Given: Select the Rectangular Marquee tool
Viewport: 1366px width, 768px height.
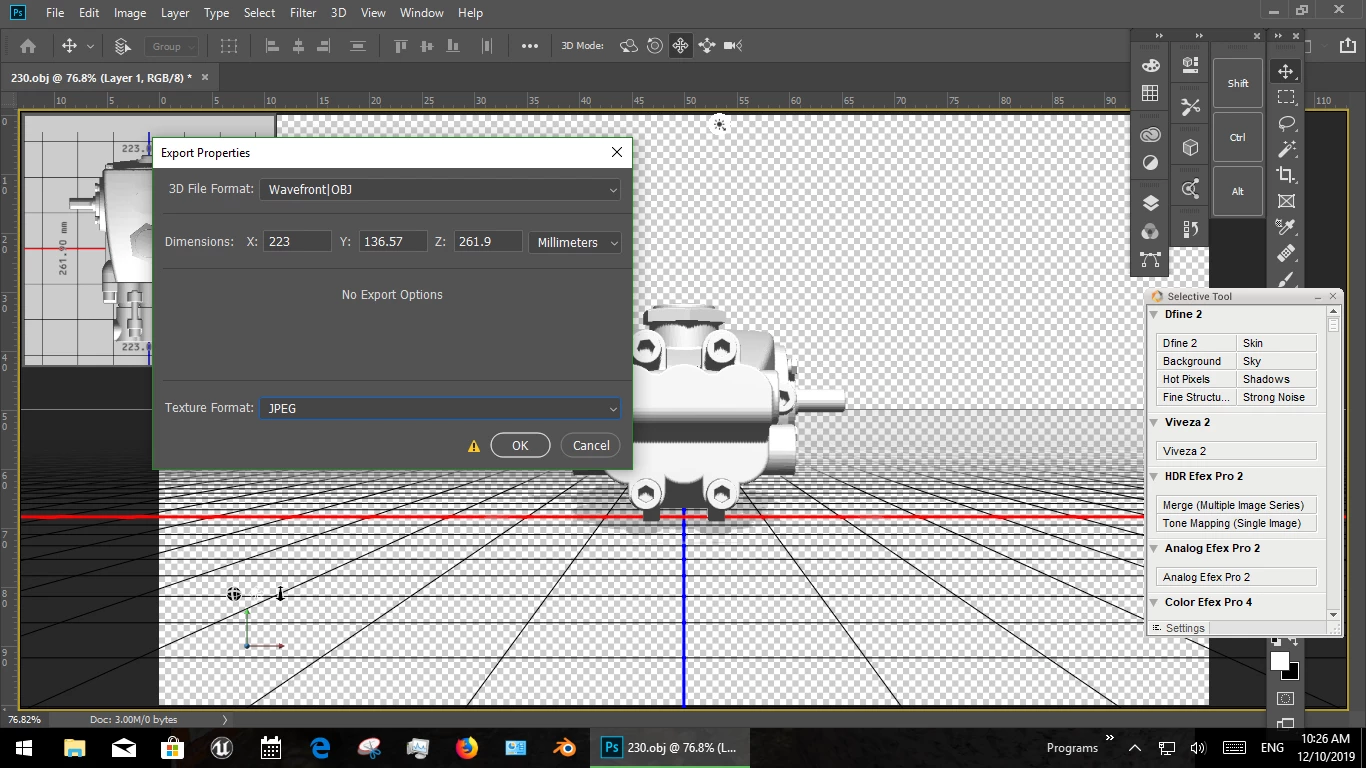Looking at the screenshot, I should (1286, 97).
